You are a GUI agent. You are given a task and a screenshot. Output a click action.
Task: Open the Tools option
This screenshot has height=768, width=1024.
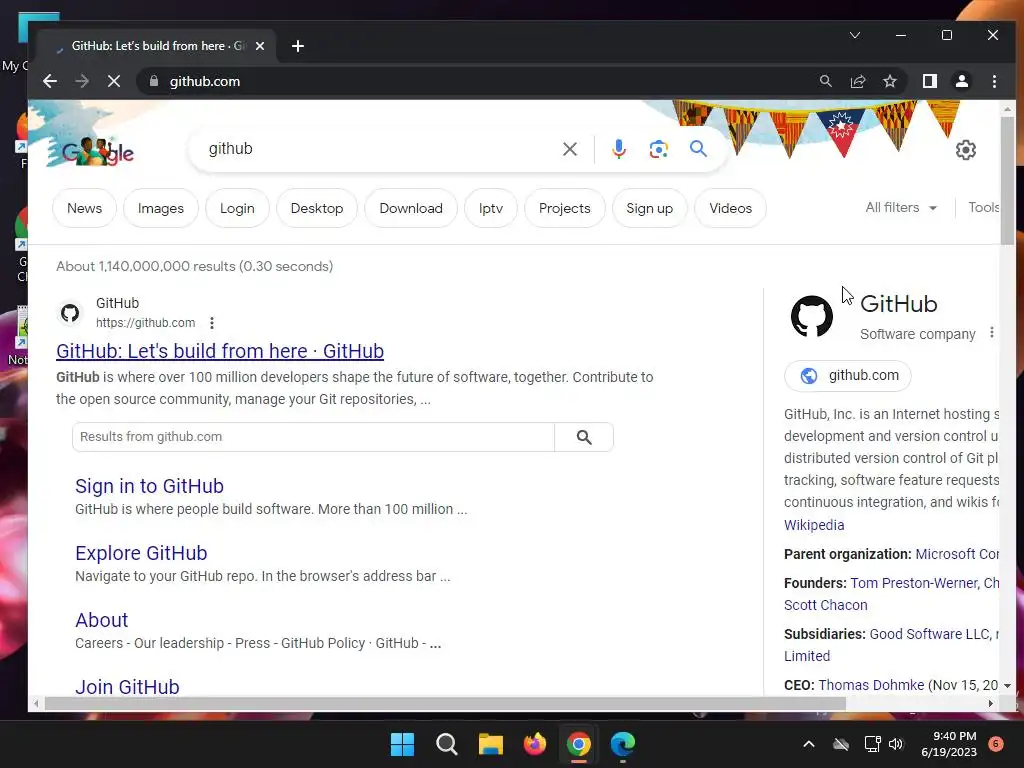pyautogui.click(x=983, y=208)
